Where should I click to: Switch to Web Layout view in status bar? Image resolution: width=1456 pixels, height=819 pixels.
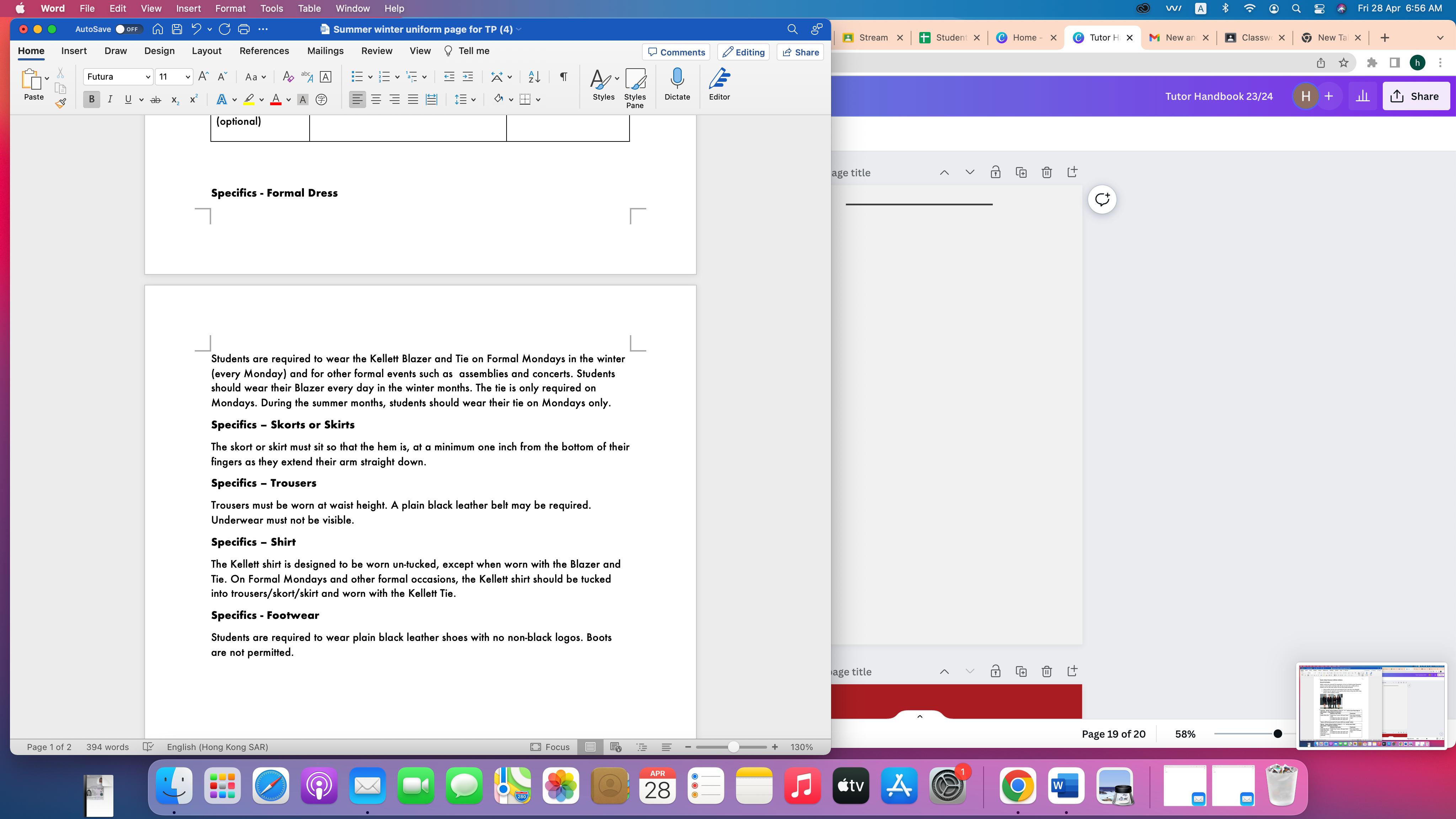(x=616, y=747)
